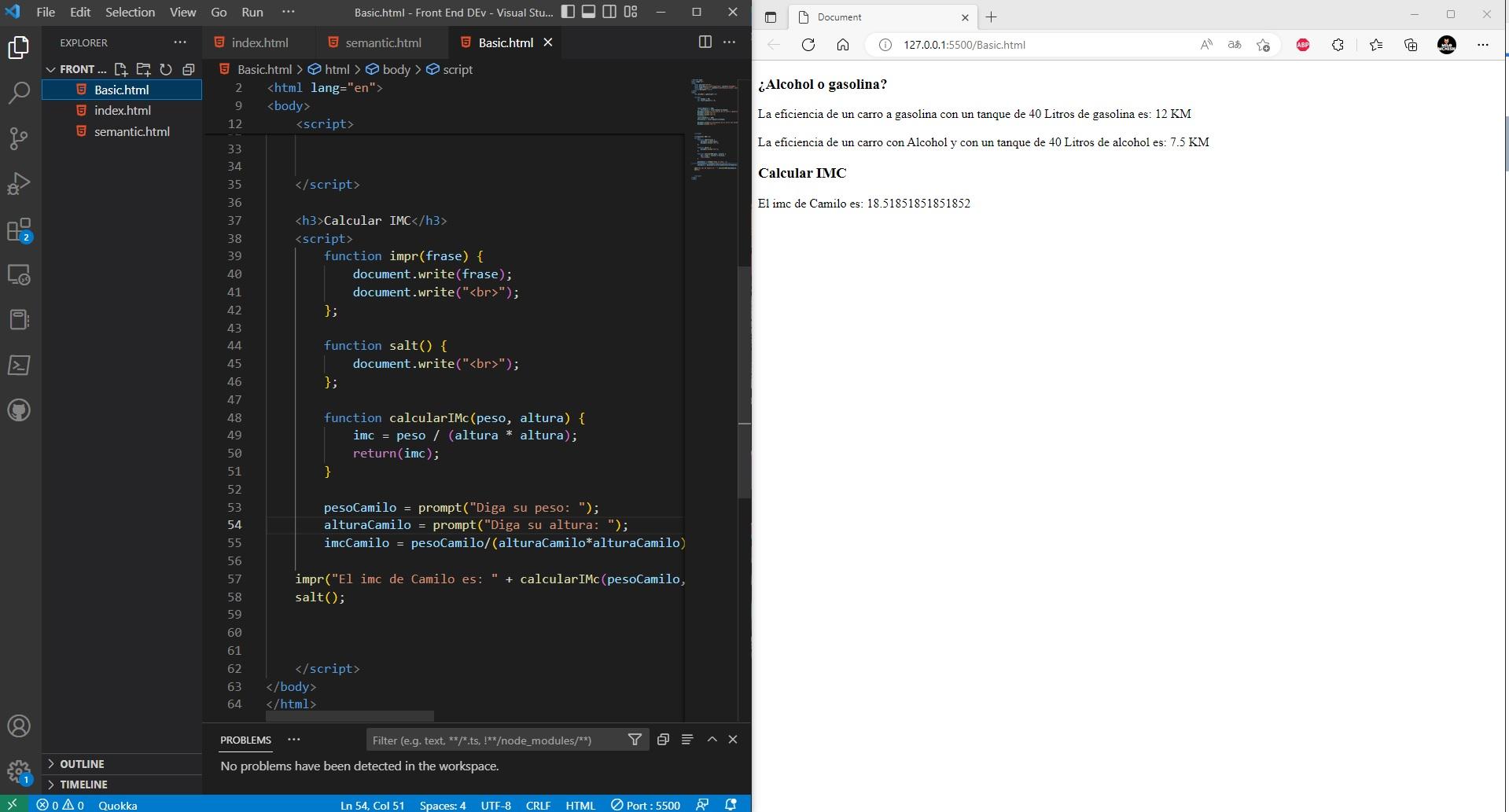
Task: Open browser profile avatar
Action: [1447, 45]
